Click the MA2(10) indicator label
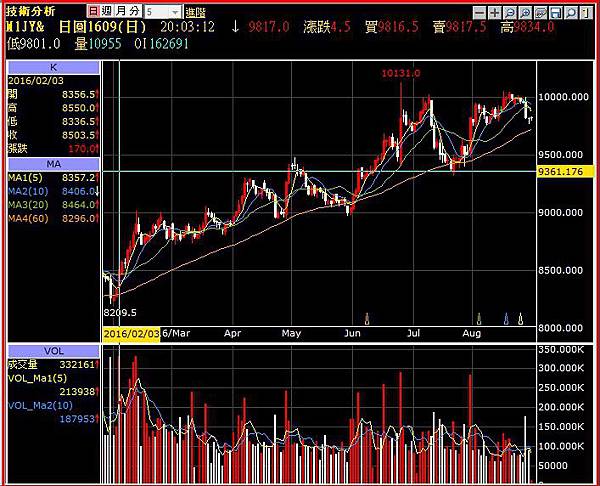Image resolution: width=600 pixels, height=486 pixels. [x=28, y=191]
